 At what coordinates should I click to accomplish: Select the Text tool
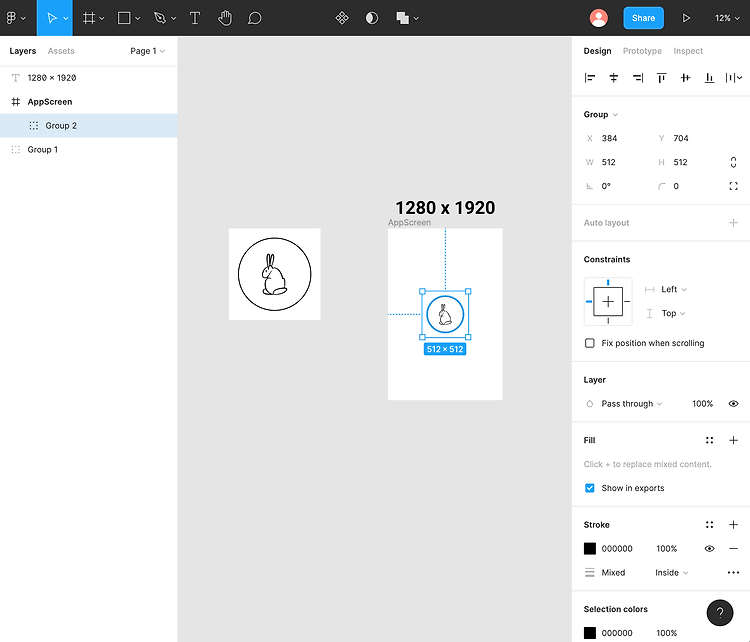(x=195, y=18)
